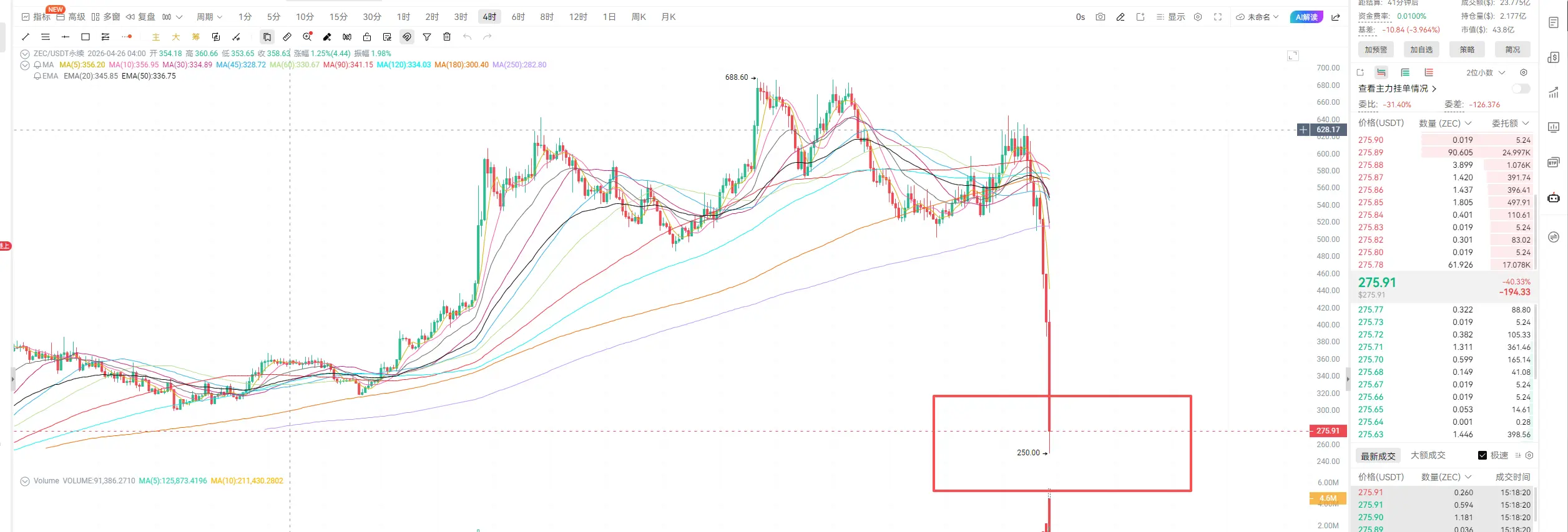The height and width of the screenshot is (532, 1568).
Task: Toggle the main force order display switch
Action: tap(1521, 89)
